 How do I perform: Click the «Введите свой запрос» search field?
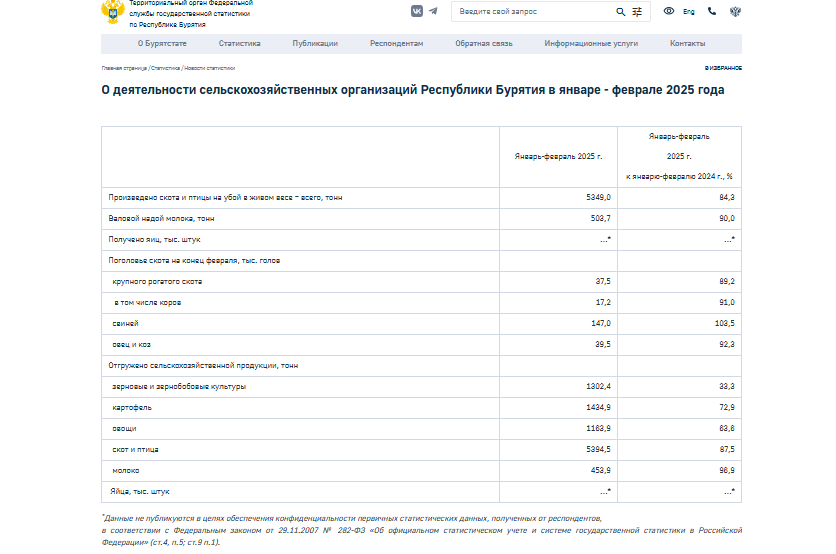tap(532, 11)
